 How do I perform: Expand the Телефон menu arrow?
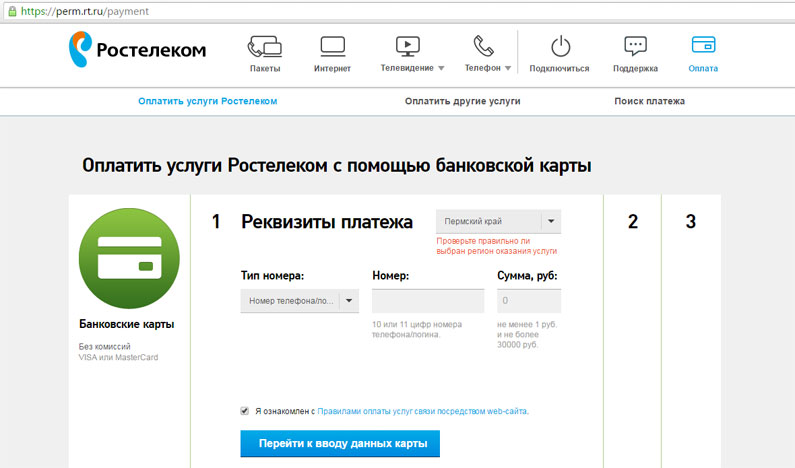click(508, 69)
